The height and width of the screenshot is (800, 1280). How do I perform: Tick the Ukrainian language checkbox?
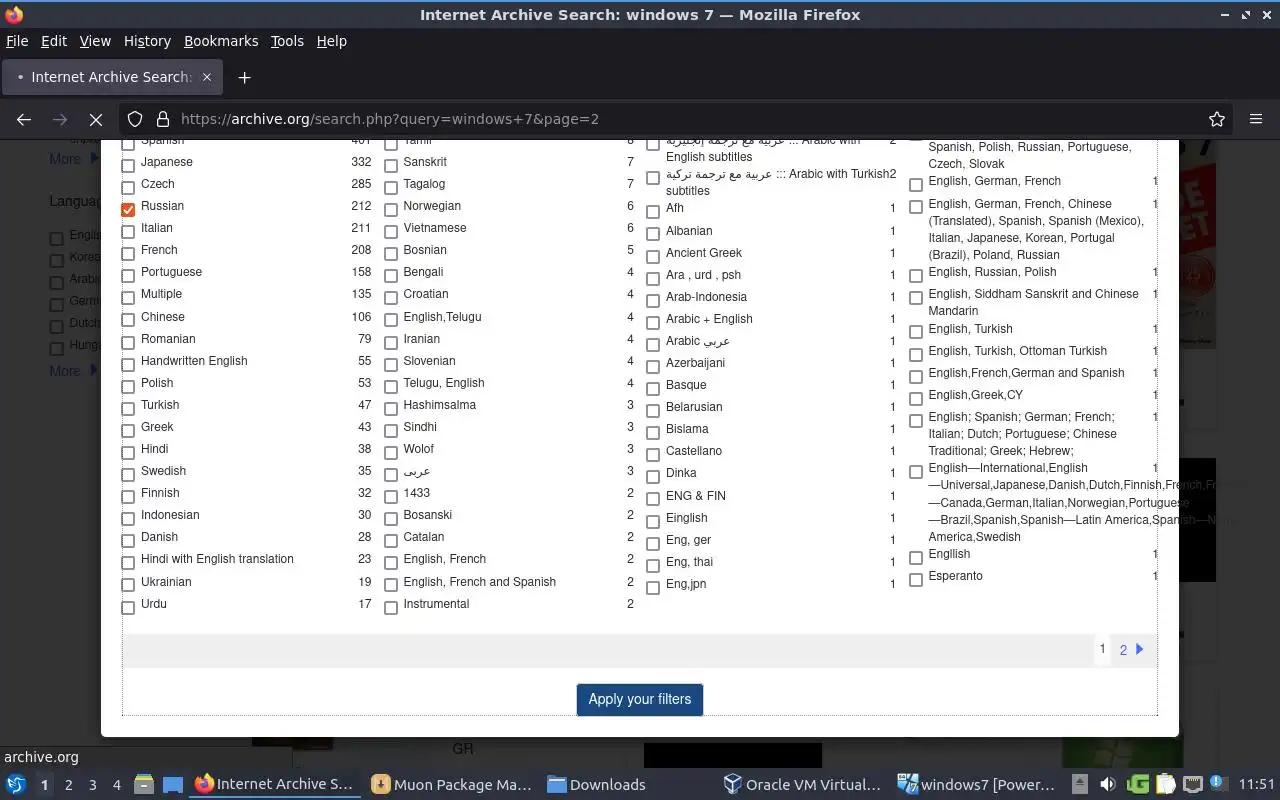pos(128,585)
